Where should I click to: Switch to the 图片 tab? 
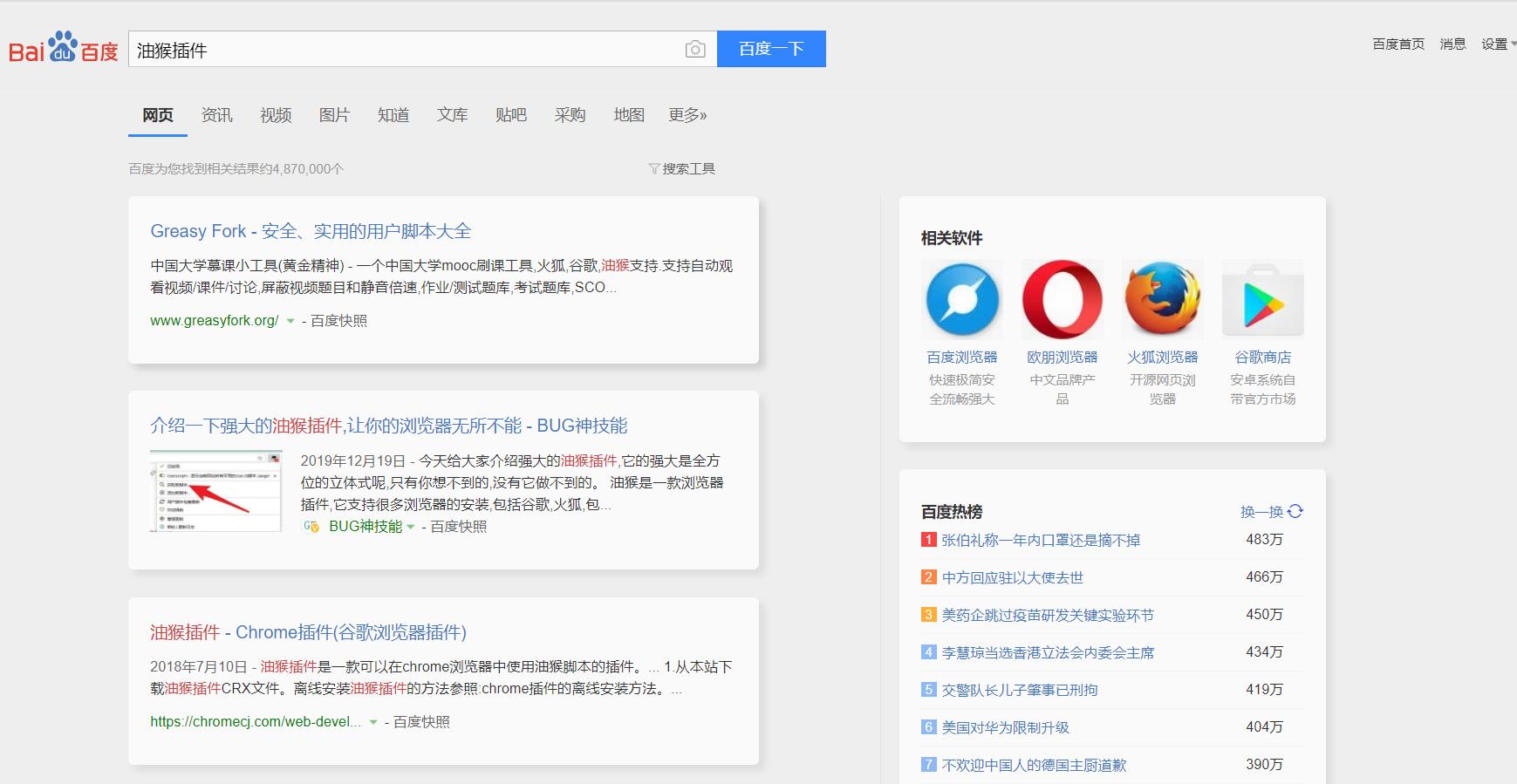click(x=334, y=115)
